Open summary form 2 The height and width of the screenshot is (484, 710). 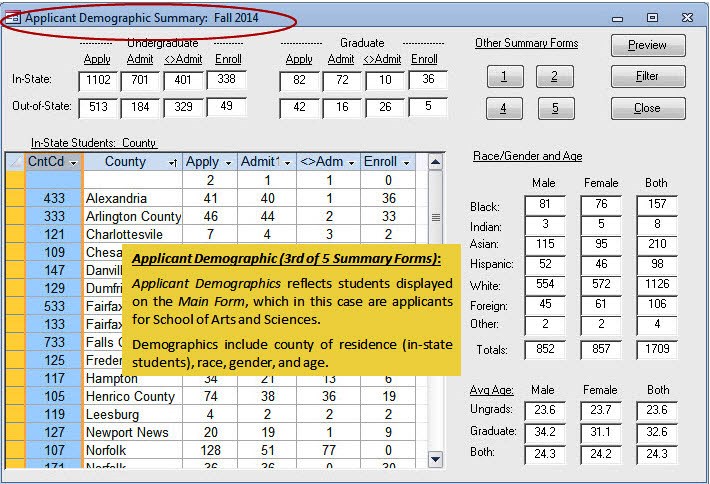click(554, 77)
